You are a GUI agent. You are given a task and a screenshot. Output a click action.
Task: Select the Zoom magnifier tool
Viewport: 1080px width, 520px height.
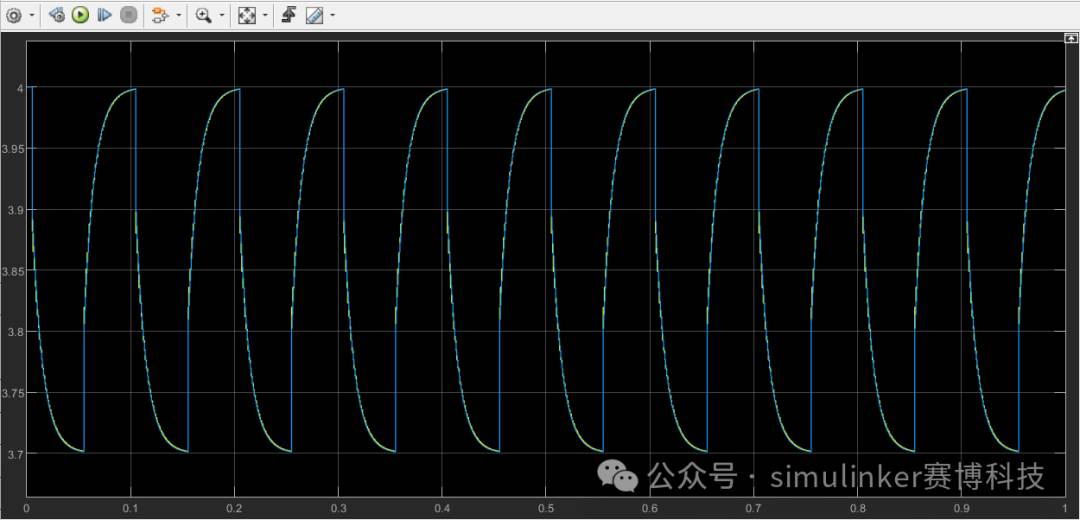tap(203, 14)
